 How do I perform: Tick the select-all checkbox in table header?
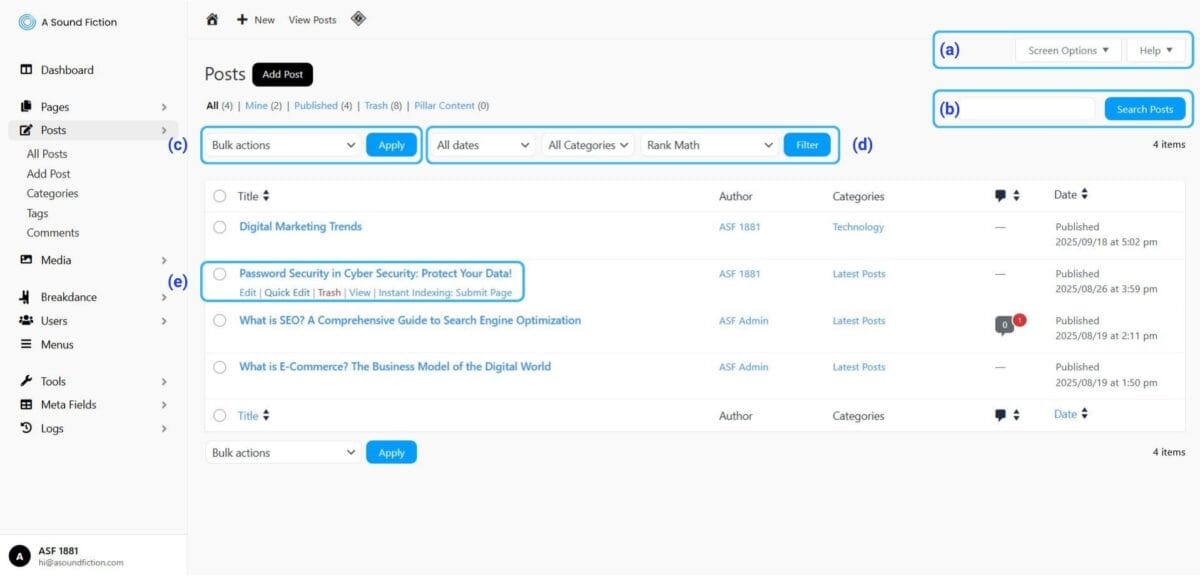tap(220, 196)
